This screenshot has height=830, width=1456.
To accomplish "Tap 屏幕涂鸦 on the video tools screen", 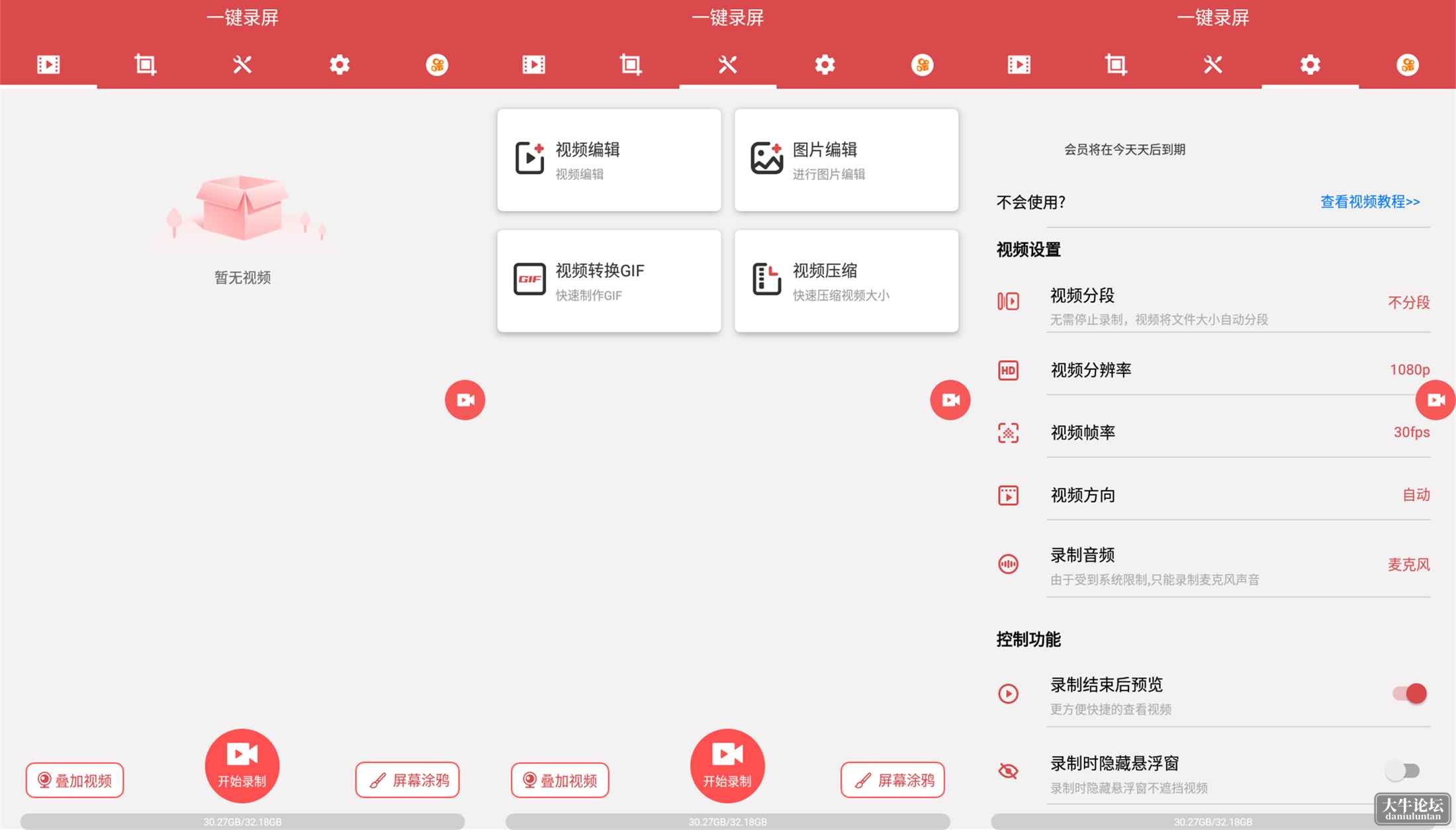I will click(893, 780).
